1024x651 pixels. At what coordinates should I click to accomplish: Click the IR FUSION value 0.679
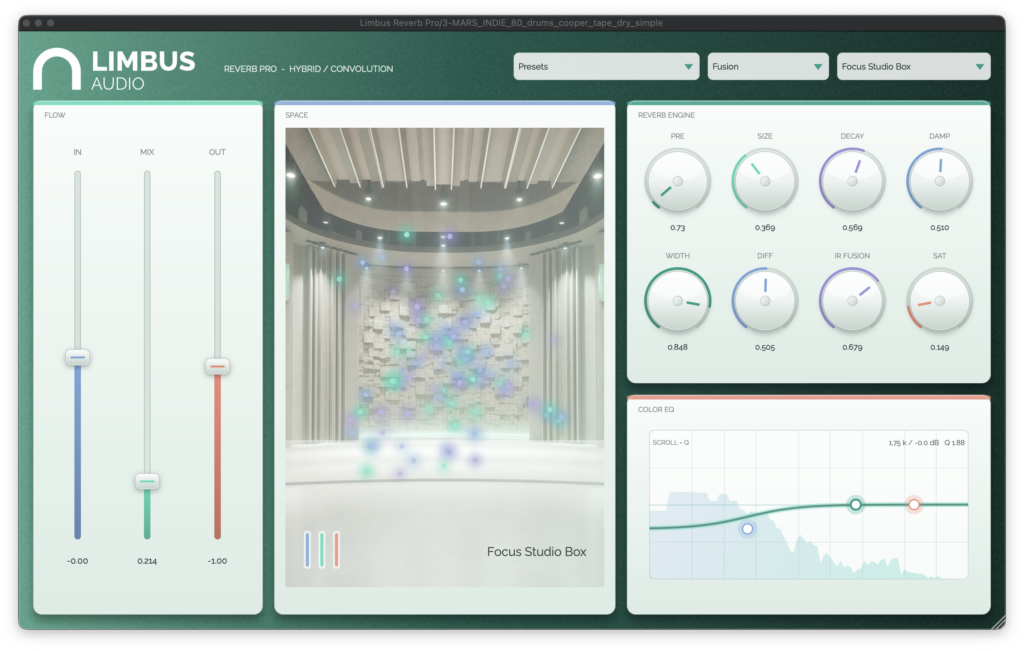point(852,347)
